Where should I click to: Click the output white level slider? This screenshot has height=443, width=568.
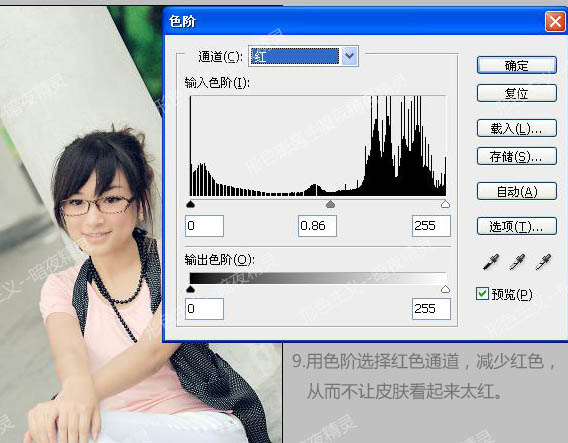[x=446, y=289]
